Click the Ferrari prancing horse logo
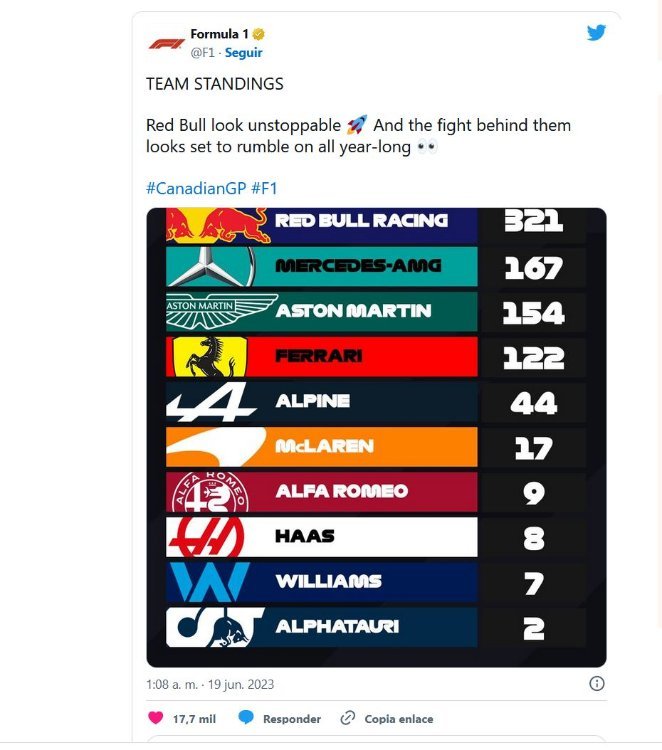This screenshot has width=662, height=750. [x=210, y=356]
